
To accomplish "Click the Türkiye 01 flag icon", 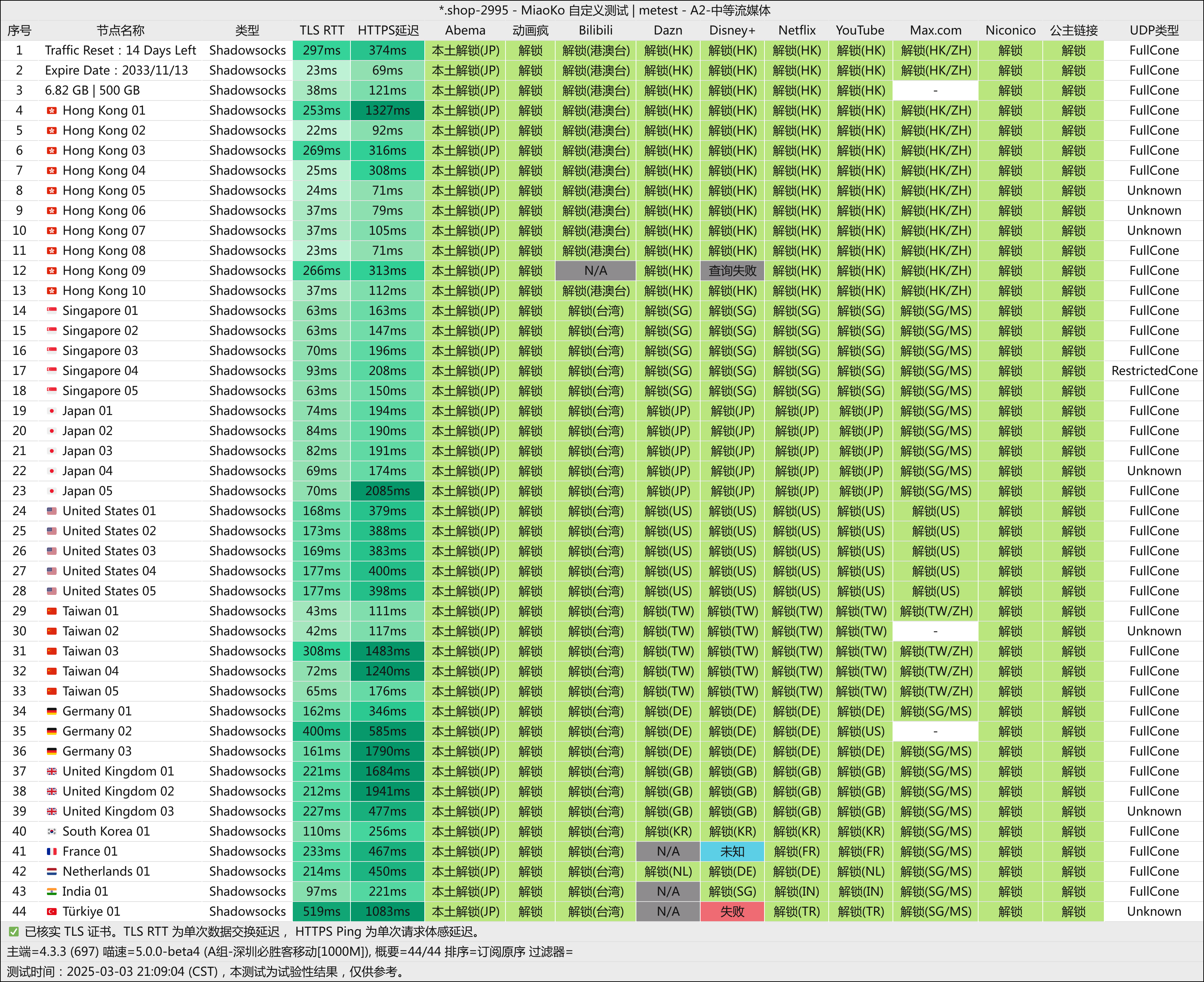I will coord(51,911).
